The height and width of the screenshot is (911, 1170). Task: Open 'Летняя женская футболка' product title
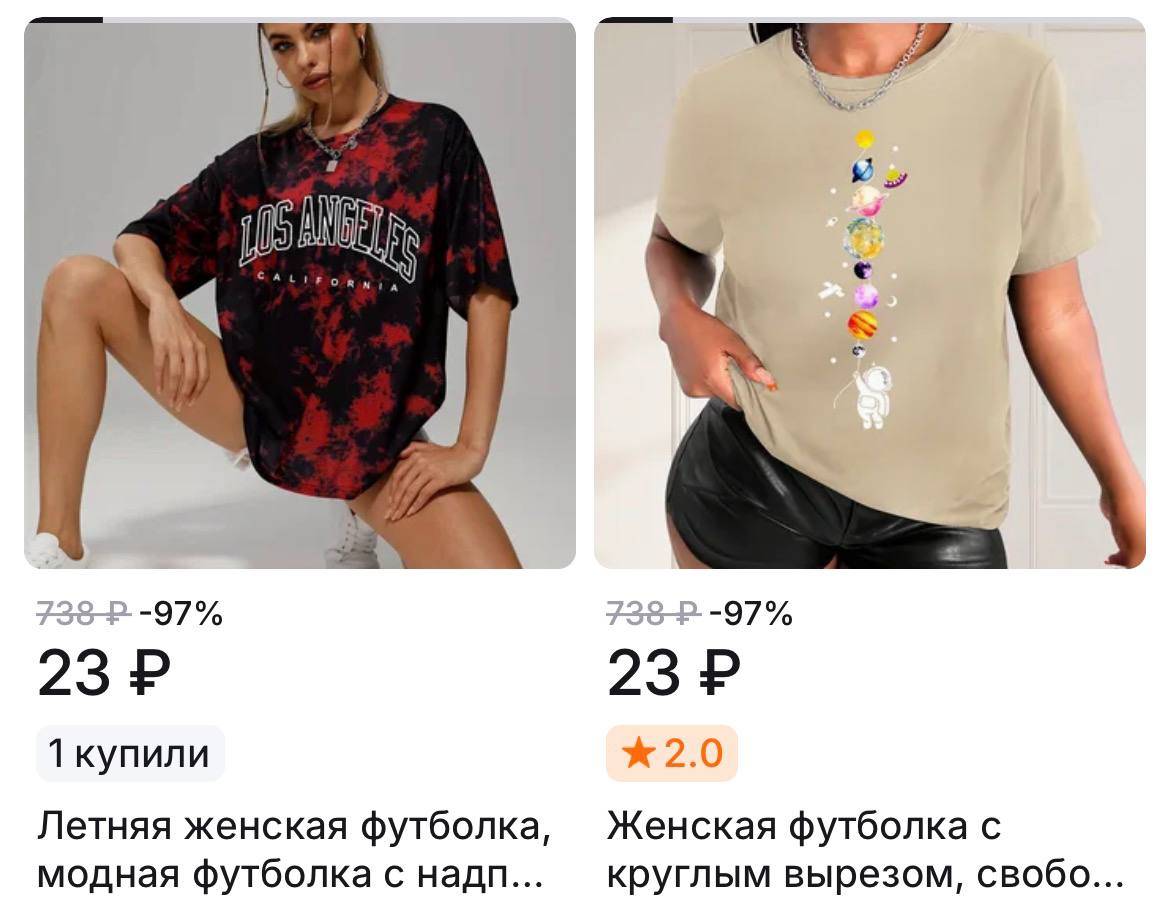pos(295,851)
